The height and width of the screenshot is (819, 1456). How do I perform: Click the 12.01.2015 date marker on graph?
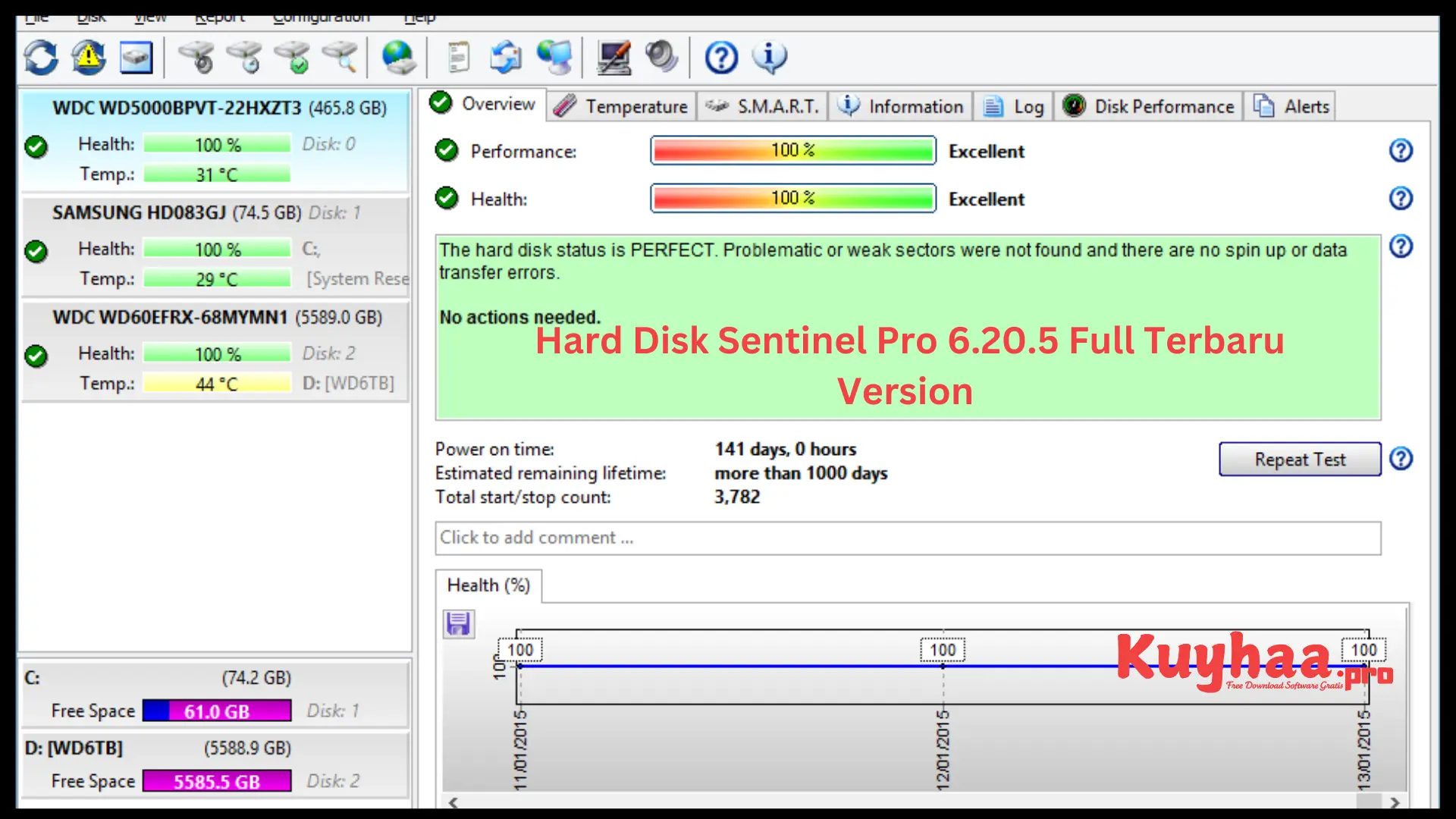pyautogui.click(x=943, y=750)
